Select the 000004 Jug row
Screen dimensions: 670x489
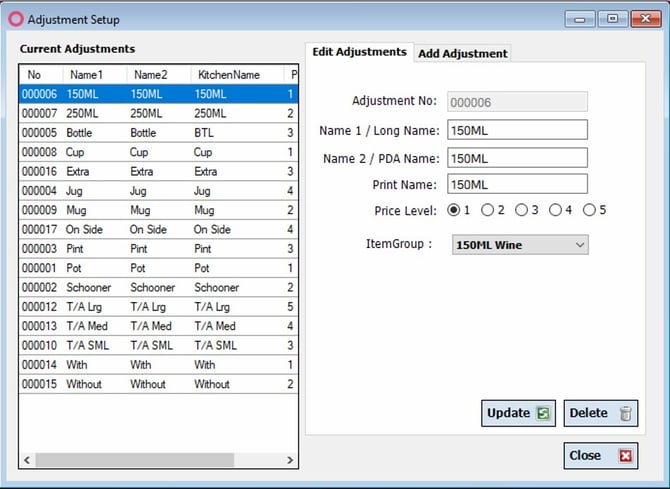(158, 191)
